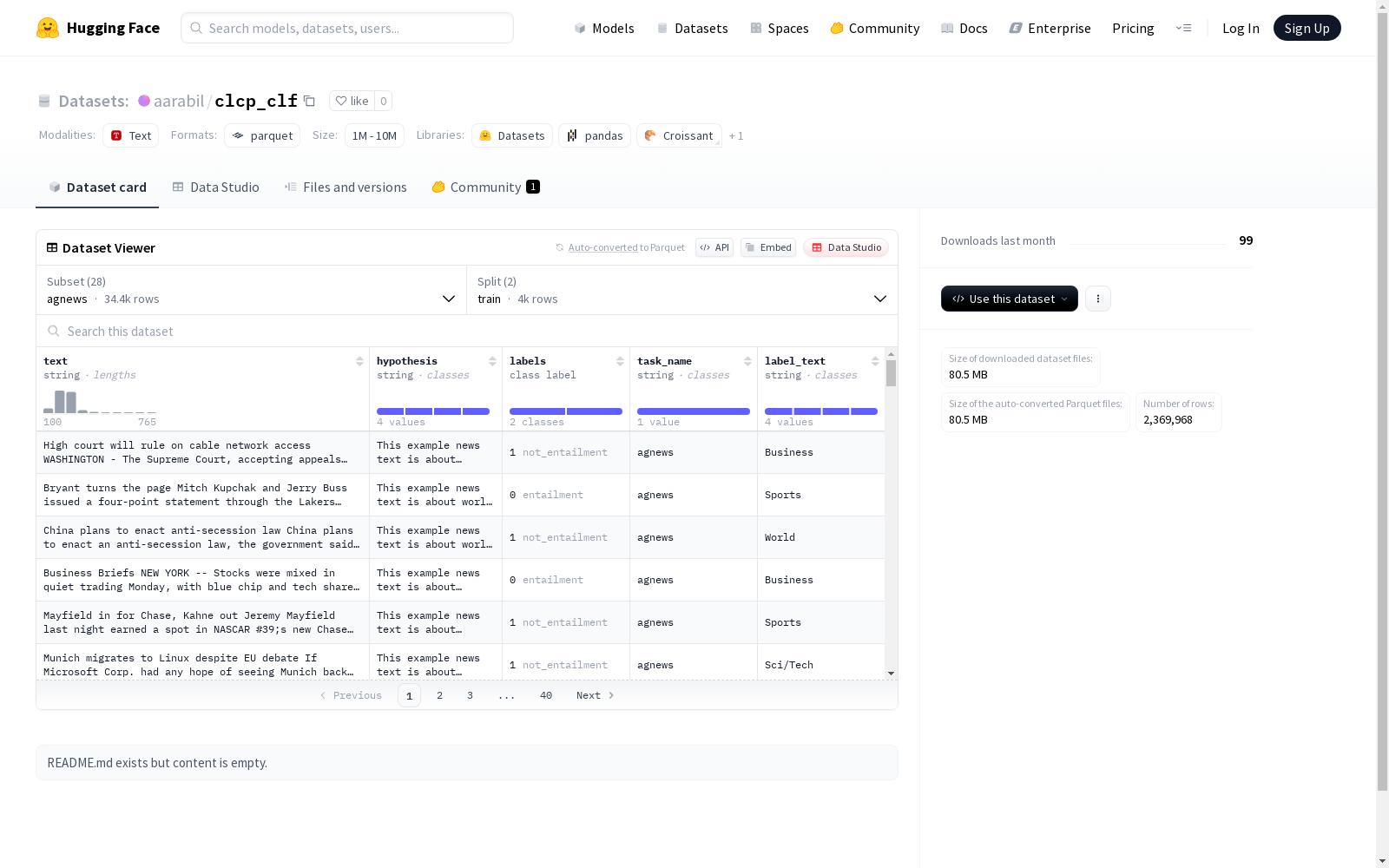Click the Datasets library tag

click(x=512, y=135)
